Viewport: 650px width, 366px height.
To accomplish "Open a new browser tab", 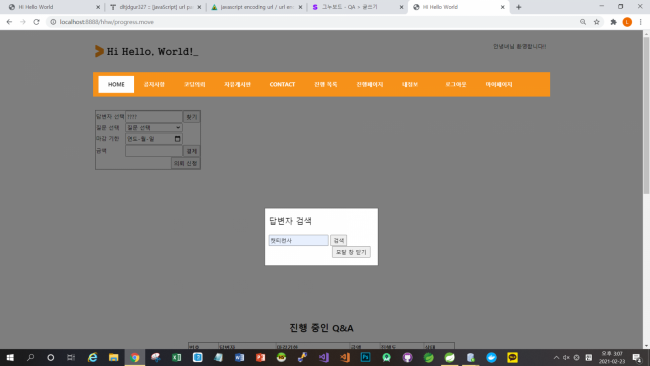I will point(519,7).
